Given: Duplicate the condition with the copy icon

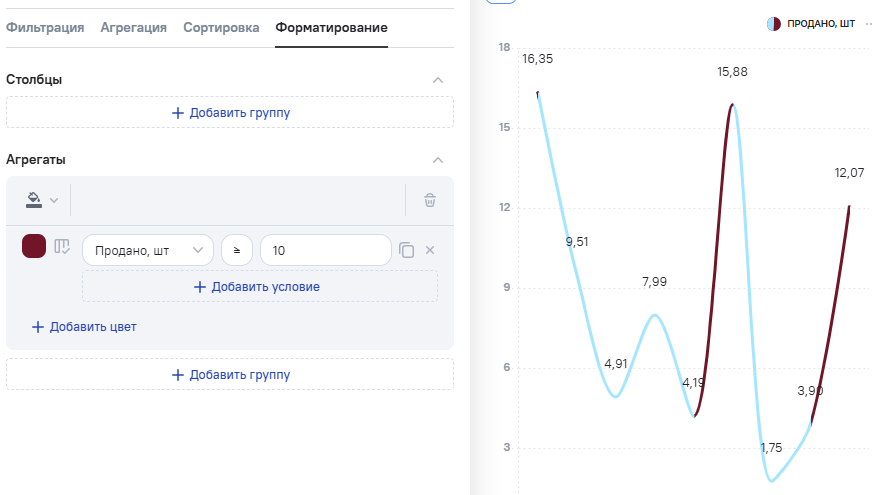Looking at the screenshot, I should [406, 250].
